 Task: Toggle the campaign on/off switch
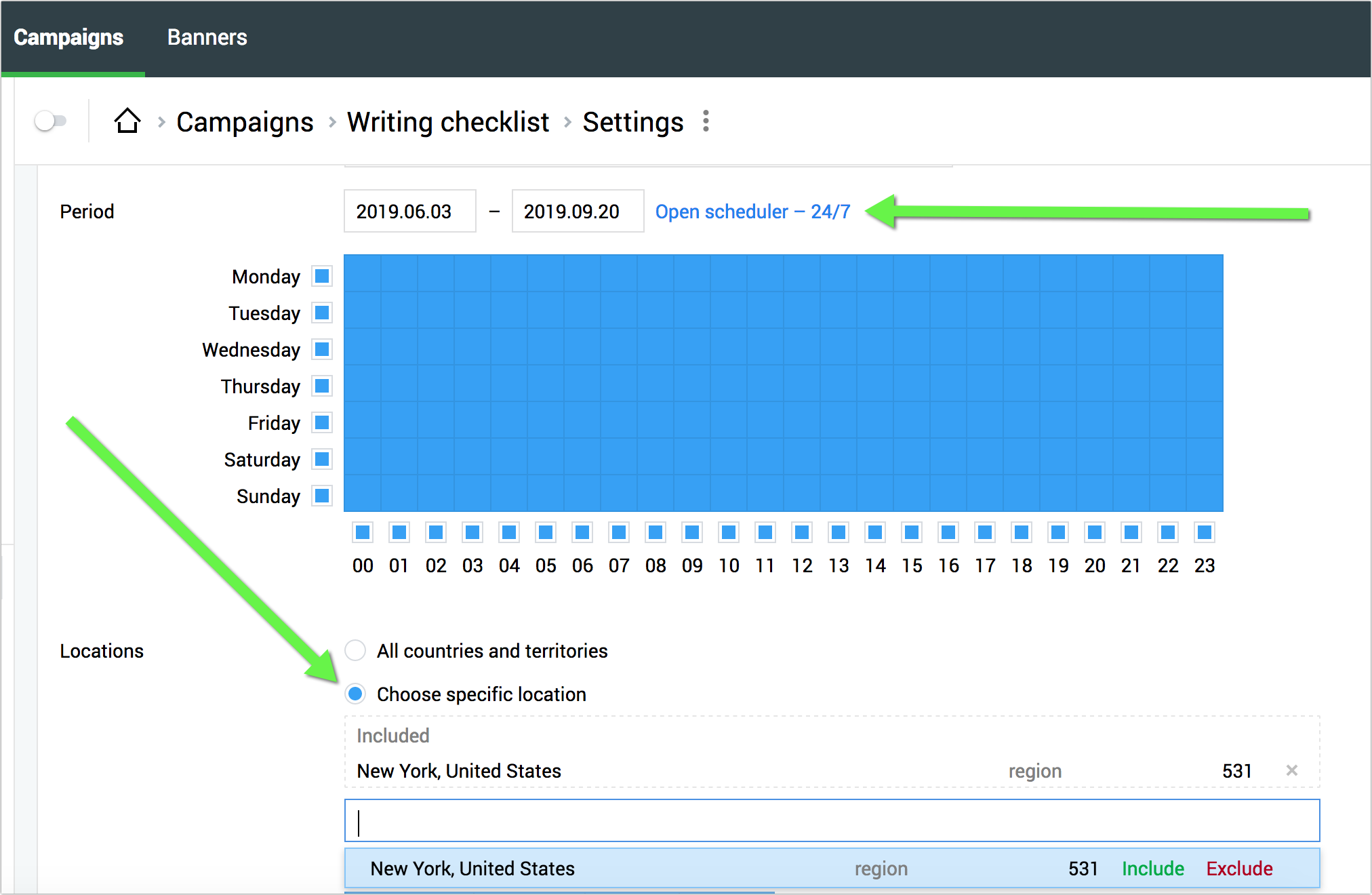point(50,121)
